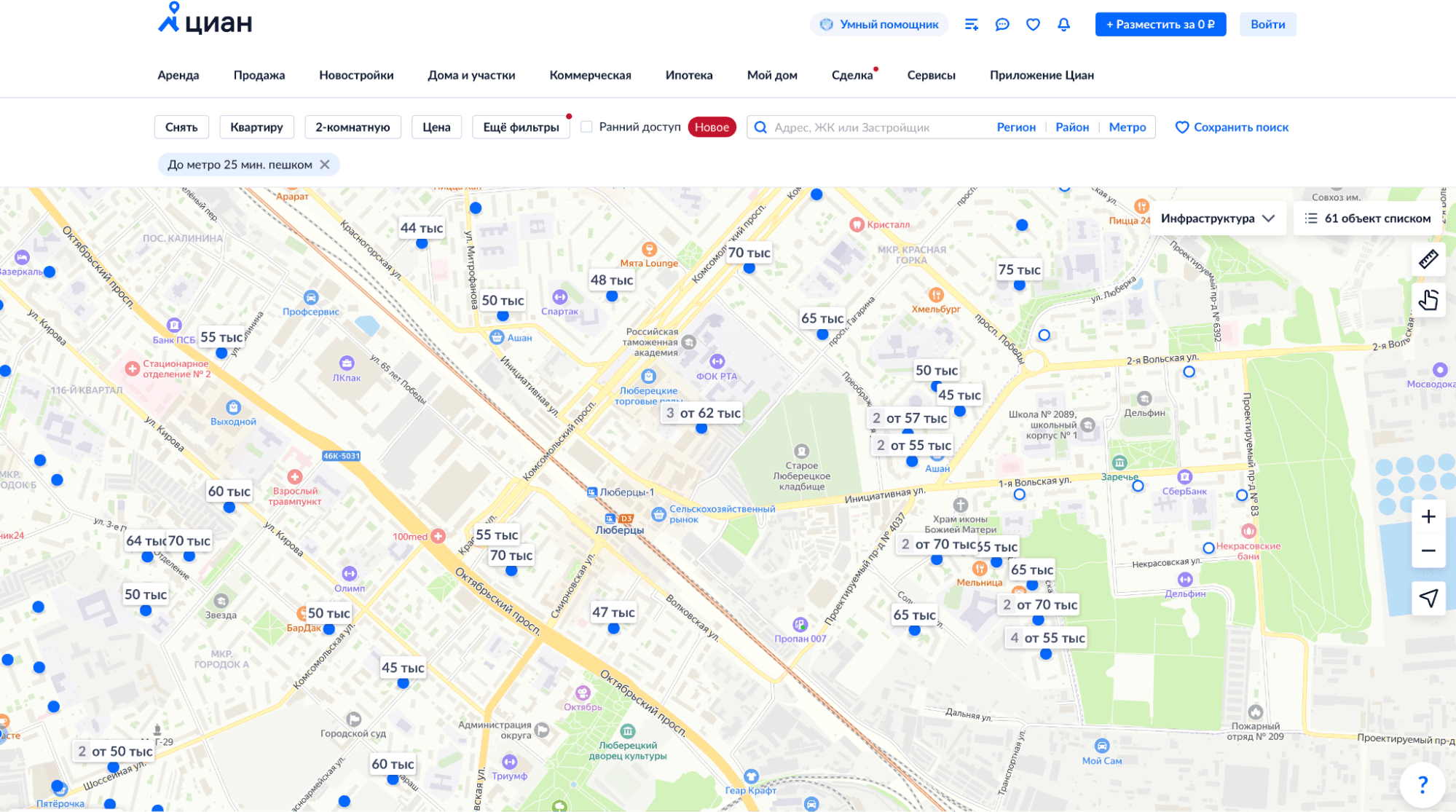Open the Цена filter dropdown
The height and width of the screenshot is (812, 1456).
tap(436, 127)
